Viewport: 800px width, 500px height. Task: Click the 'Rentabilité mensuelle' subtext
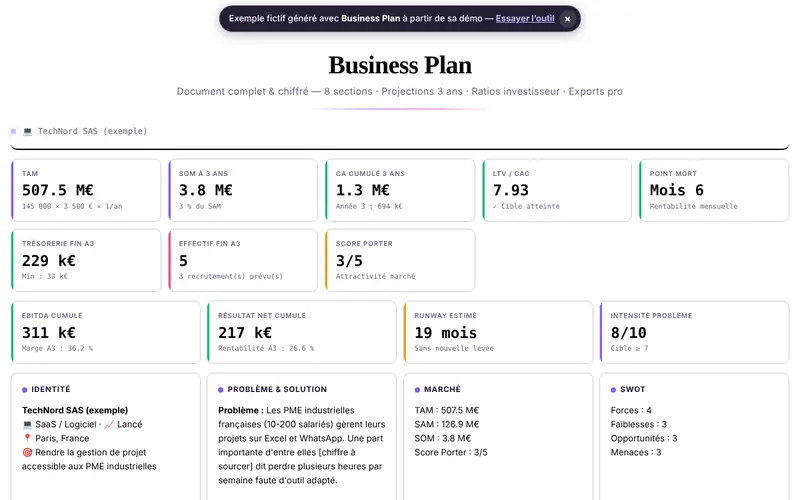pos(693,206)
